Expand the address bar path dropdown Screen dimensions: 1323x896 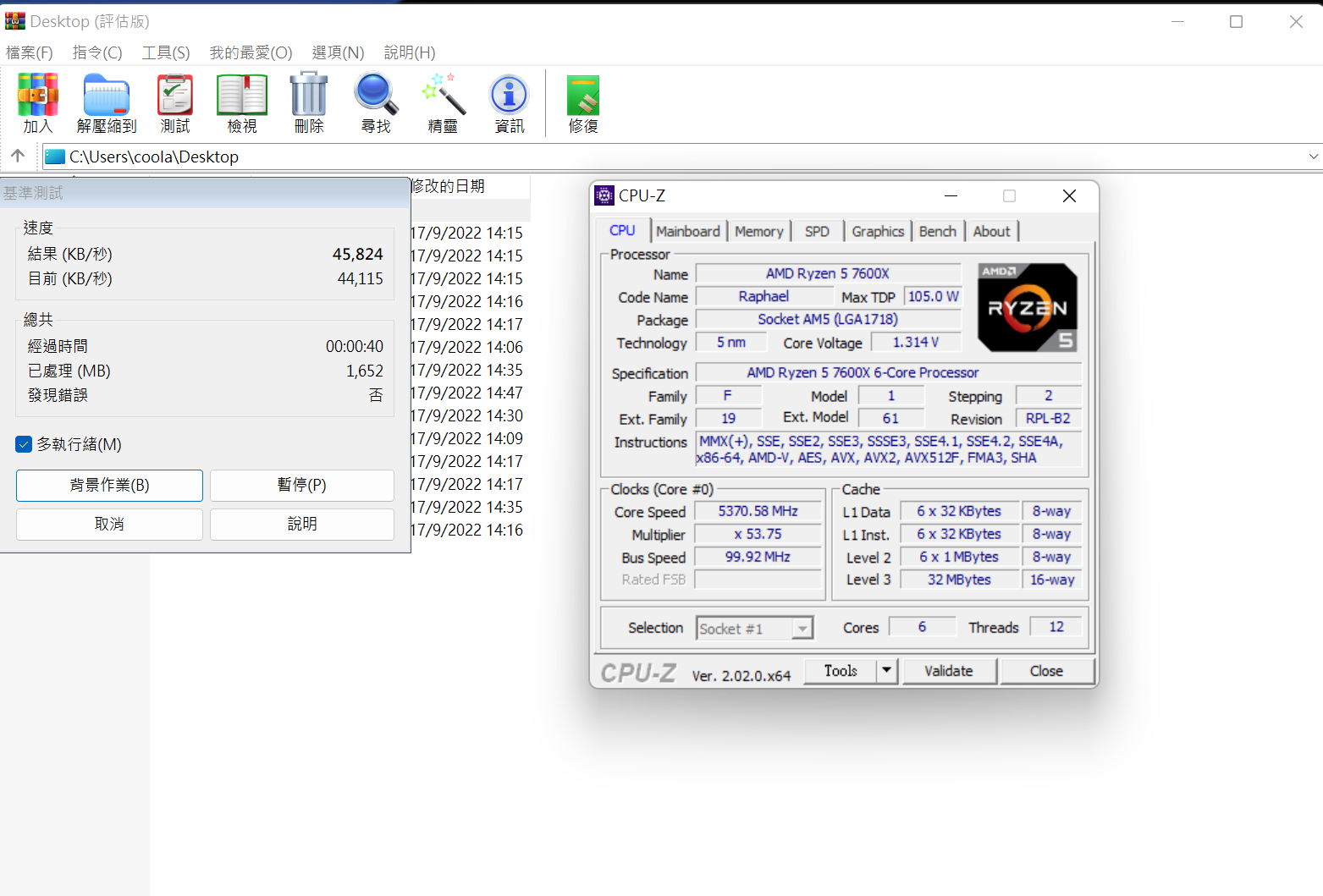[1313, 157]
